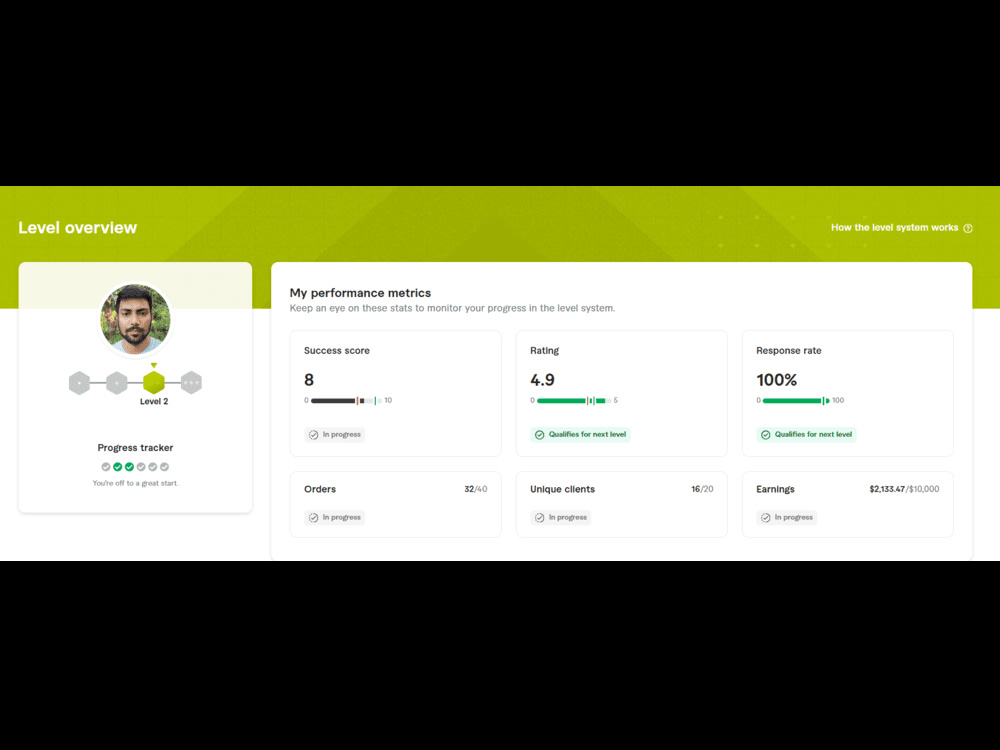Click the Rating progress bar
Image resolution: width=1000 pixels, height=750 pixels.
(574, 401)
